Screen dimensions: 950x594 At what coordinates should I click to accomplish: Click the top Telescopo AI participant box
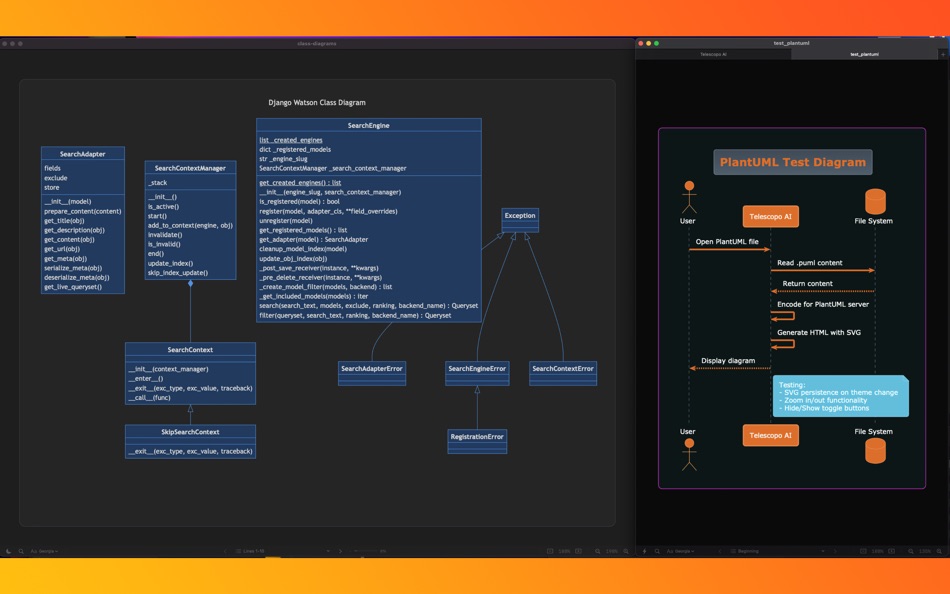tap(770, 216)
